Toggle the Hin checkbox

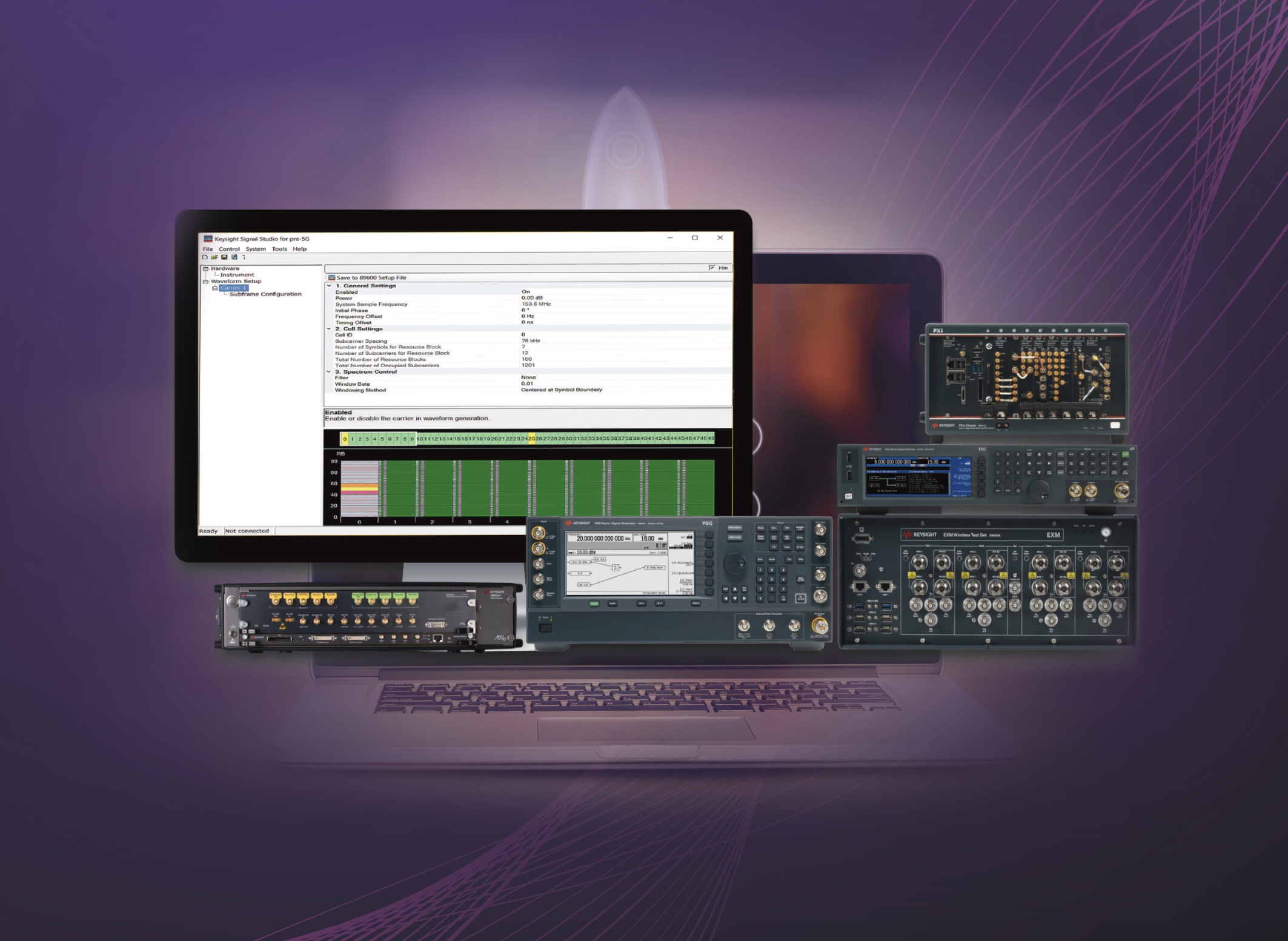click(x=712, y=268)
